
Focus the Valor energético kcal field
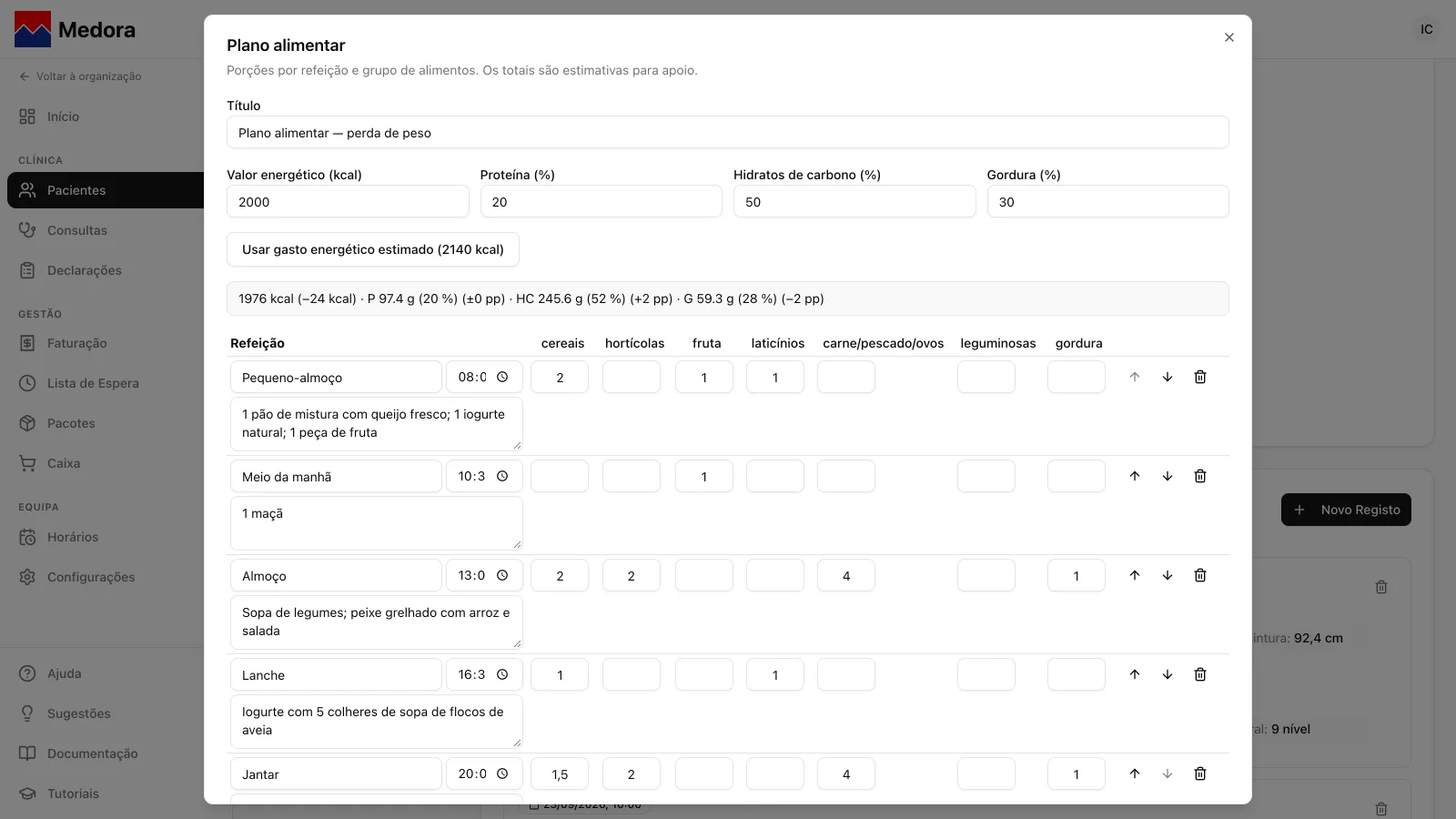(348, 202)
